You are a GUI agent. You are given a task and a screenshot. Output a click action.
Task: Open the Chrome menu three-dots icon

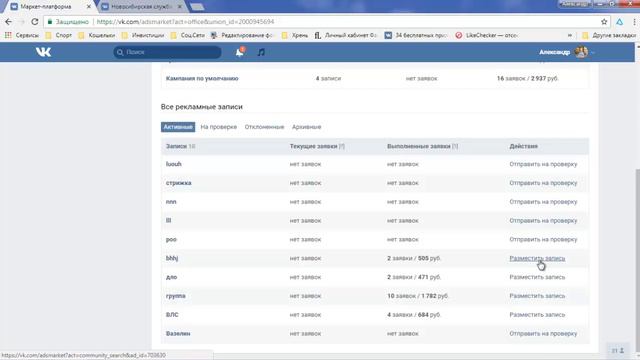pos(634,22)
